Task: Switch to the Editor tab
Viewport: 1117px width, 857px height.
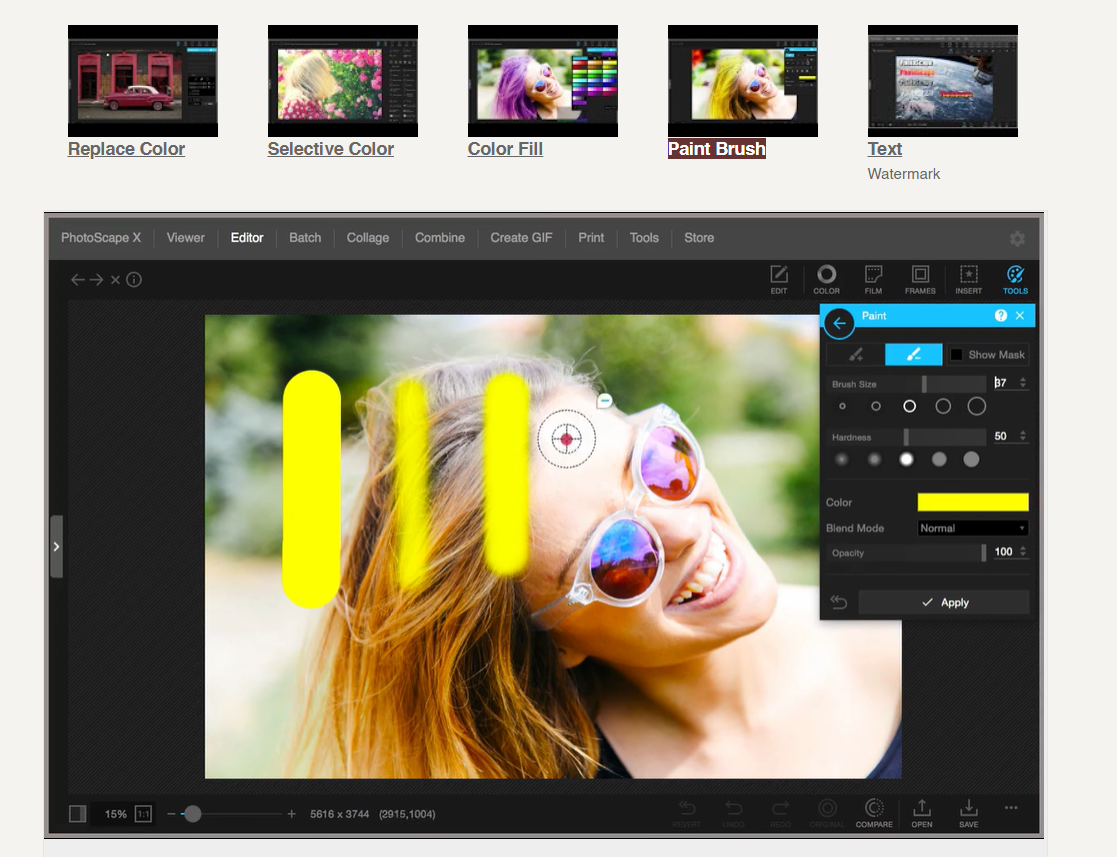Action: tap(246, 238)
